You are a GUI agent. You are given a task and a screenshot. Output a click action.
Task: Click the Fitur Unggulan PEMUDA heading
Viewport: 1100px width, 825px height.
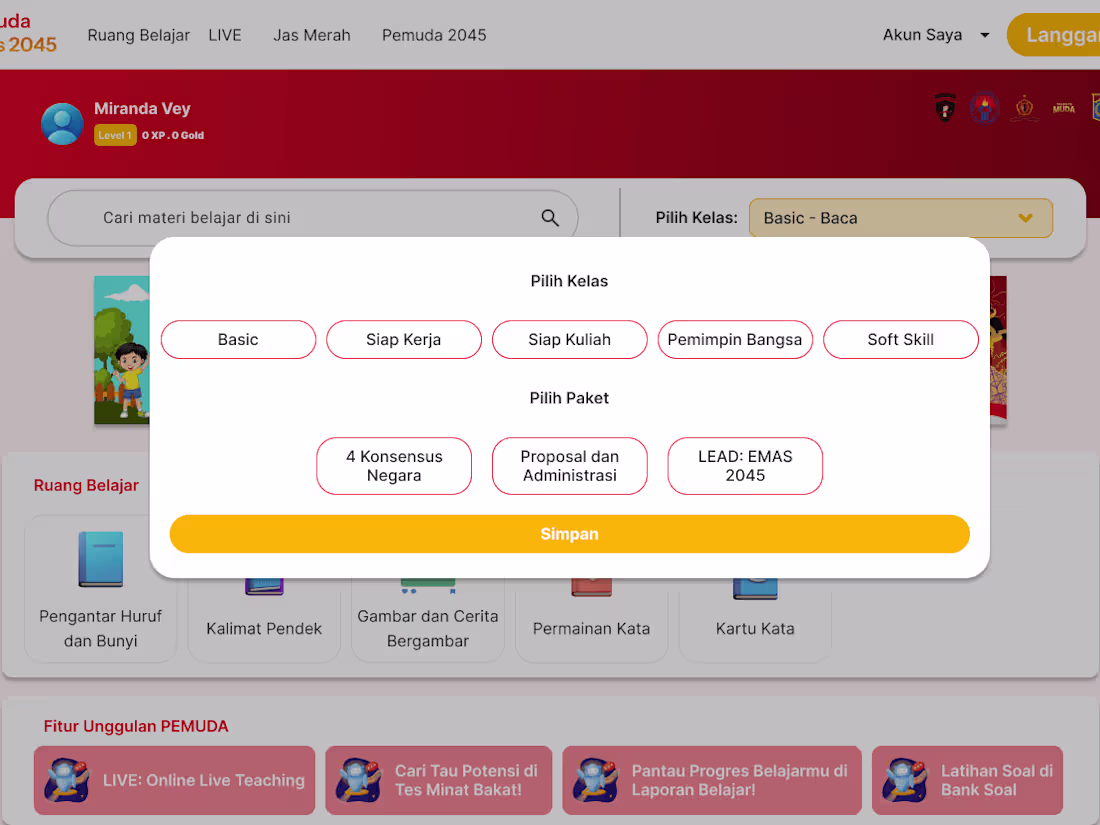[136, 726]
